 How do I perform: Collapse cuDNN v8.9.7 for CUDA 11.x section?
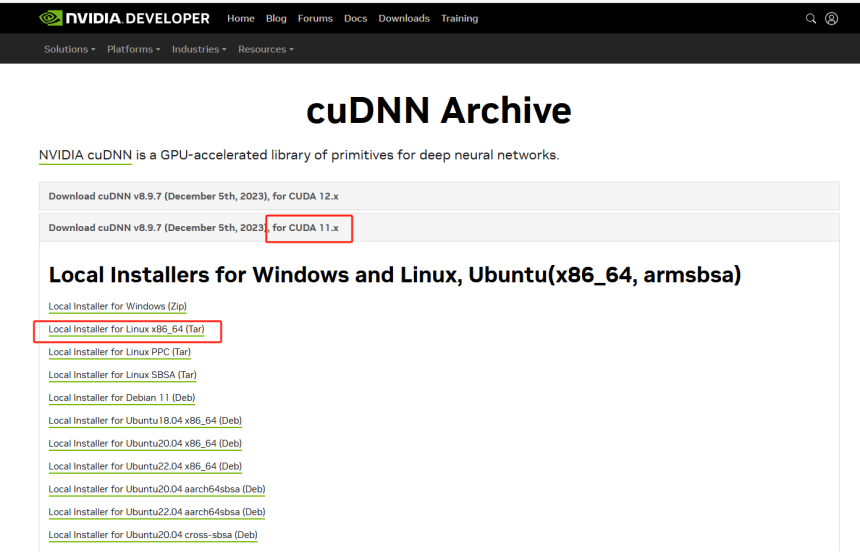[x=439, y=227]
